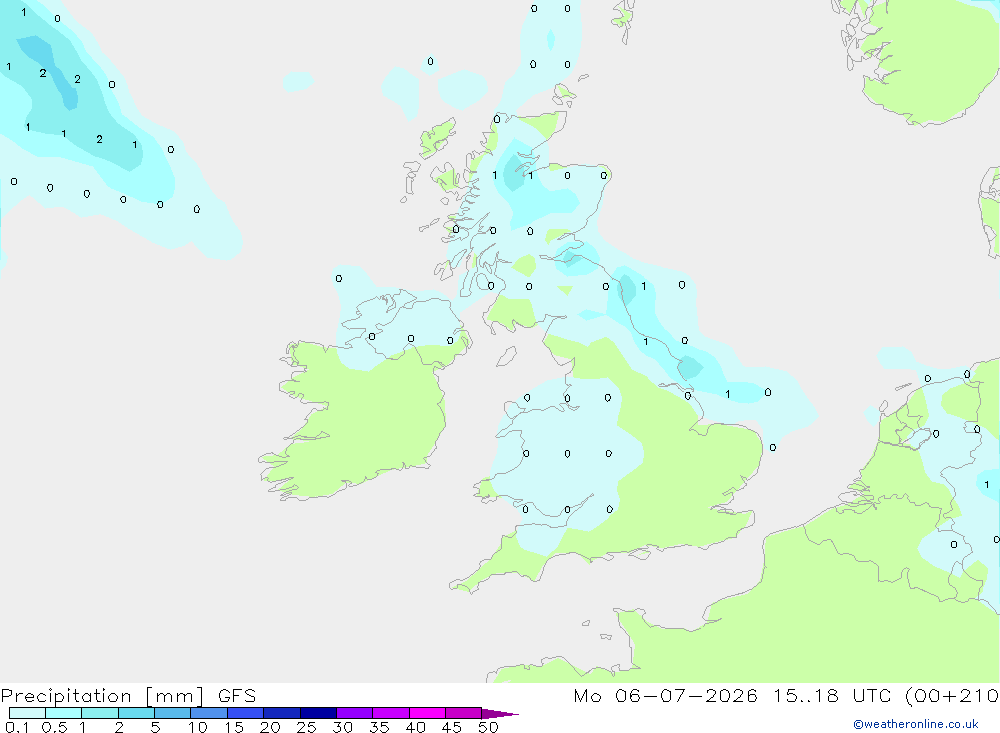This screenshot has width=1000, height=733.
Task: Click the 0.1–0.5 mm legend swatch
Action: click(x=27, y=713)
